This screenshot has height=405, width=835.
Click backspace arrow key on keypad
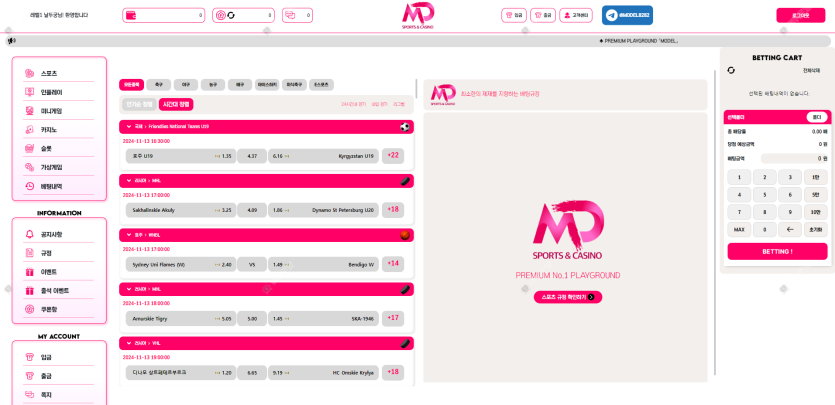[790, 229]
